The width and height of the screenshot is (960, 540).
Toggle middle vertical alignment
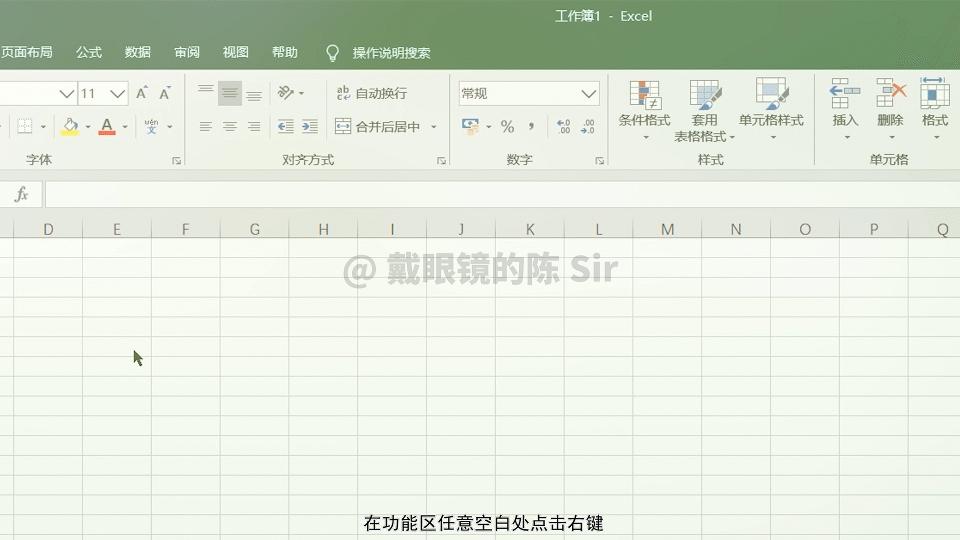pos(230,93)
